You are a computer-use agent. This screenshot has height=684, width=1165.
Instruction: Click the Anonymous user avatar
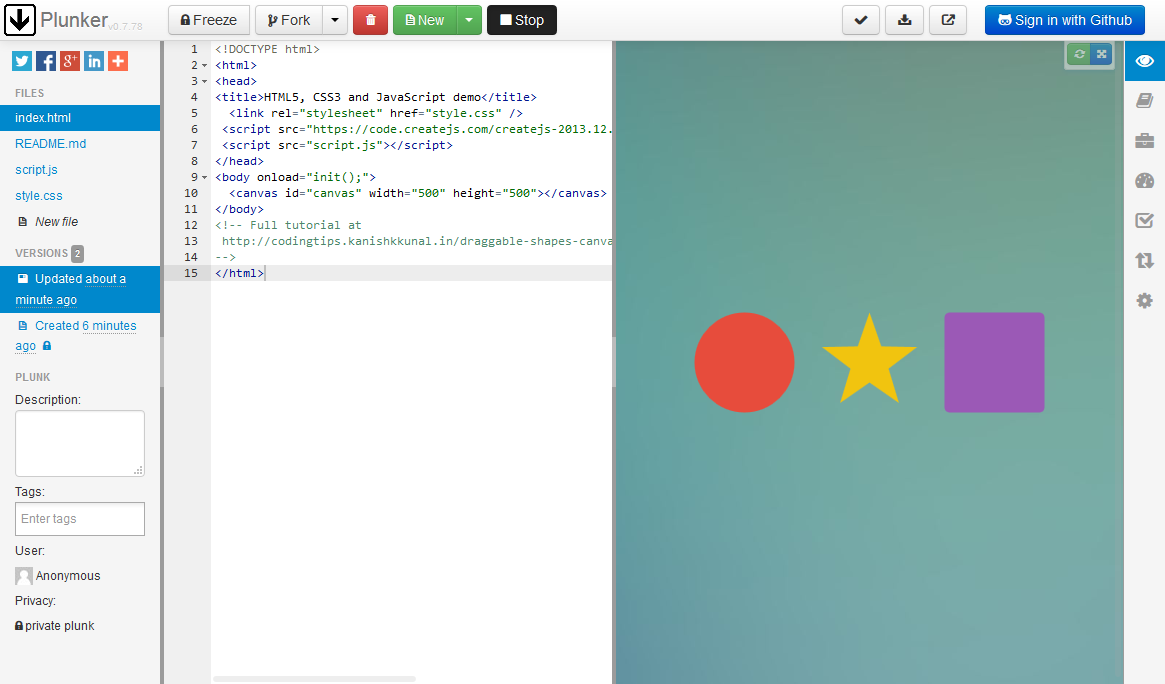[24, 576]
